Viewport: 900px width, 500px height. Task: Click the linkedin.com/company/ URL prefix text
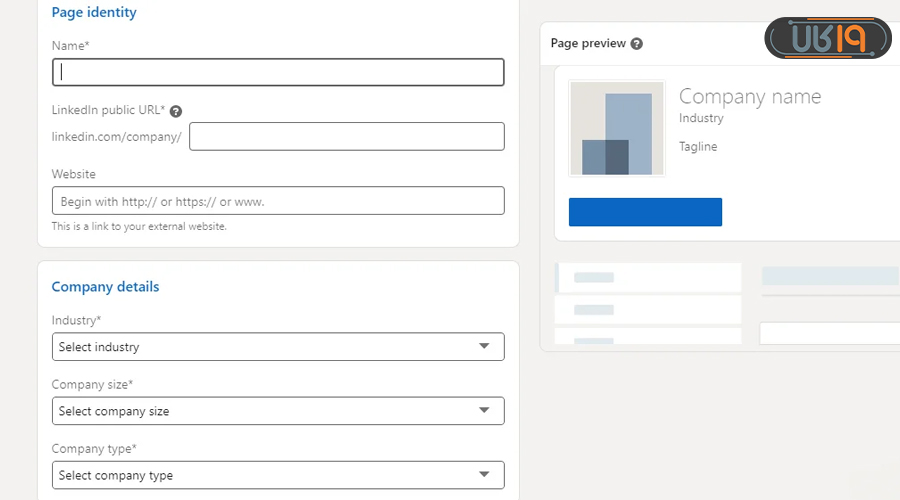[x=117, y=137]
